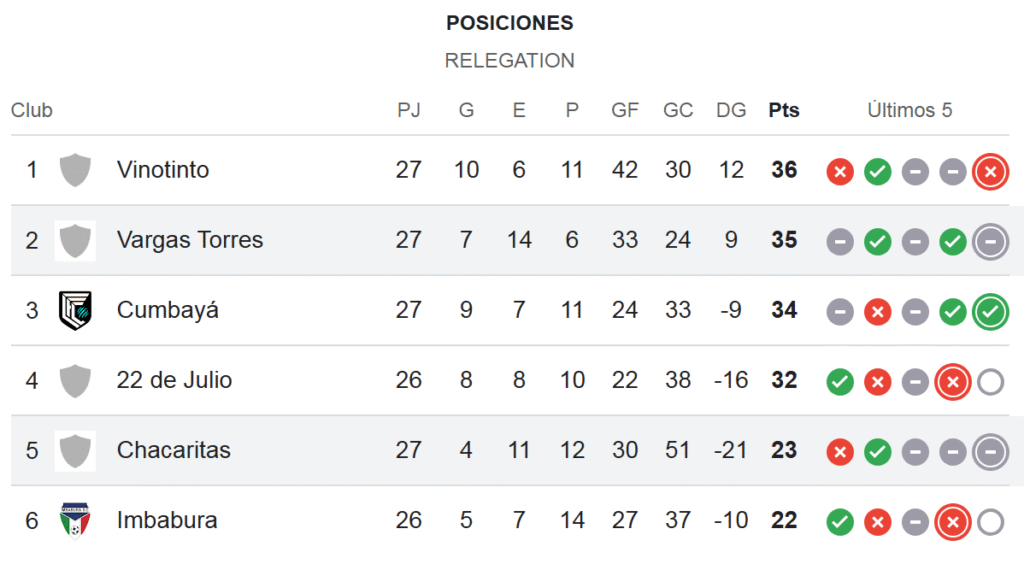Screen dimensions: 1024x564
Task: Click Vinotinto's gray shield placeholder logo
Action: coord(75,170)
